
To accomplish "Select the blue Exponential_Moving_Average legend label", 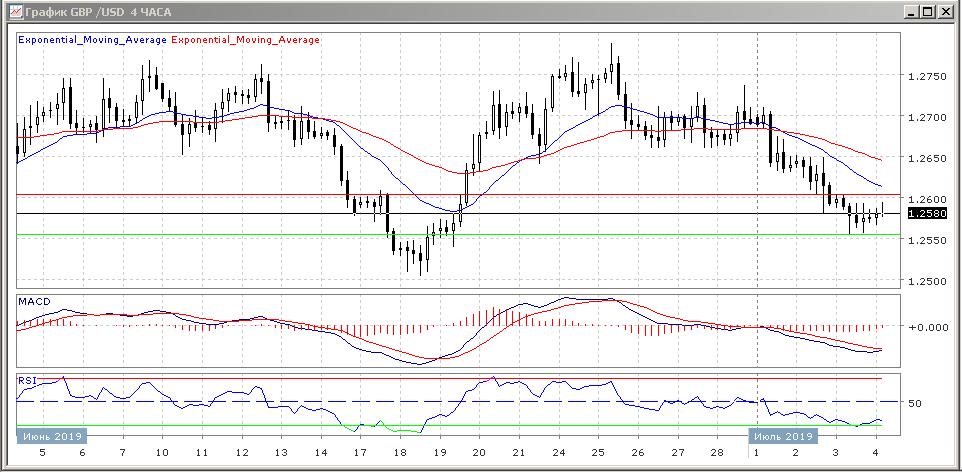I will (92, 40).
